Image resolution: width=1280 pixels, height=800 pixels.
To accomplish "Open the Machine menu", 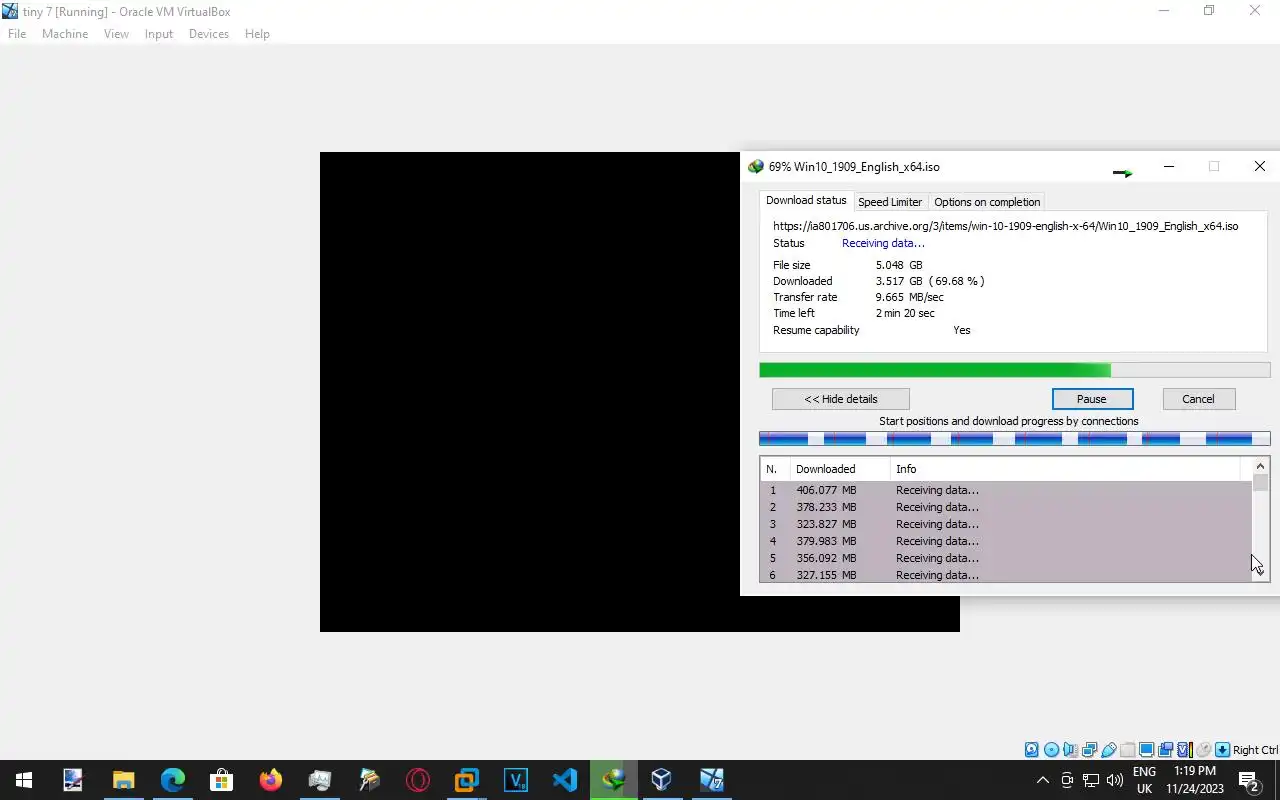I will click(x=65, y=34).
